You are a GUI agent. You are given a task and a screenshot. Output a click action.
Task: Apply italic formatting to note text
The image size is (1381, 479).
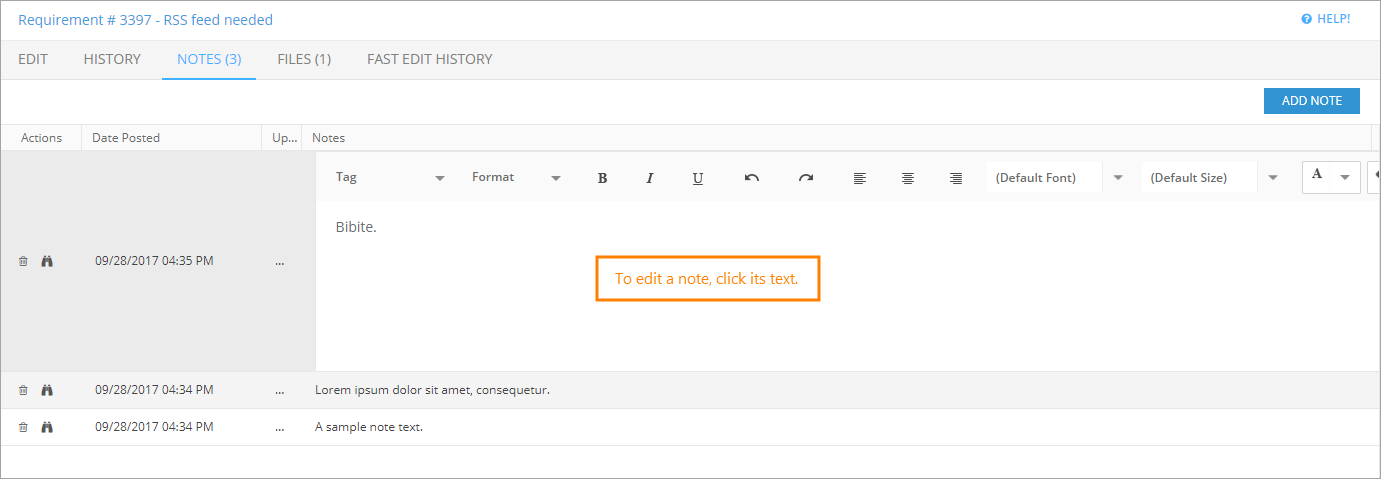click(x=650, y=178)
